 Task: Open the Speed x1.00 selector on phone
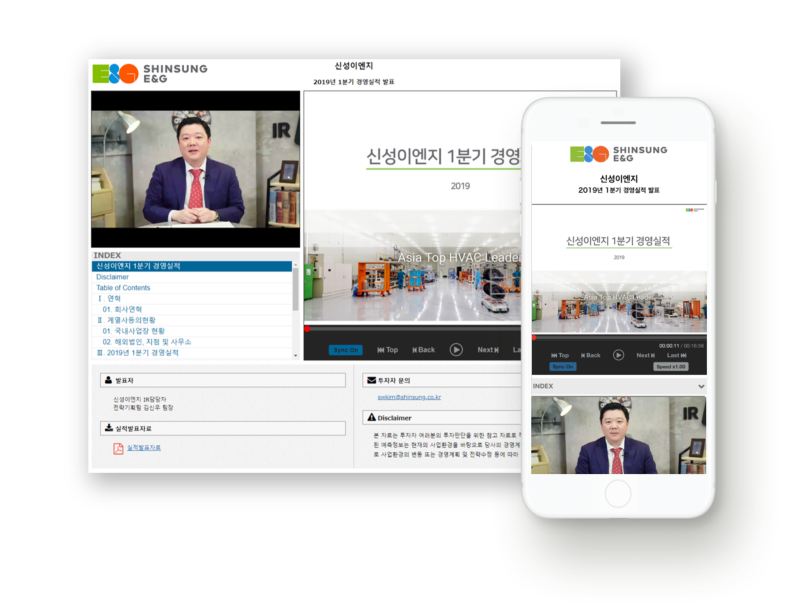671,367
